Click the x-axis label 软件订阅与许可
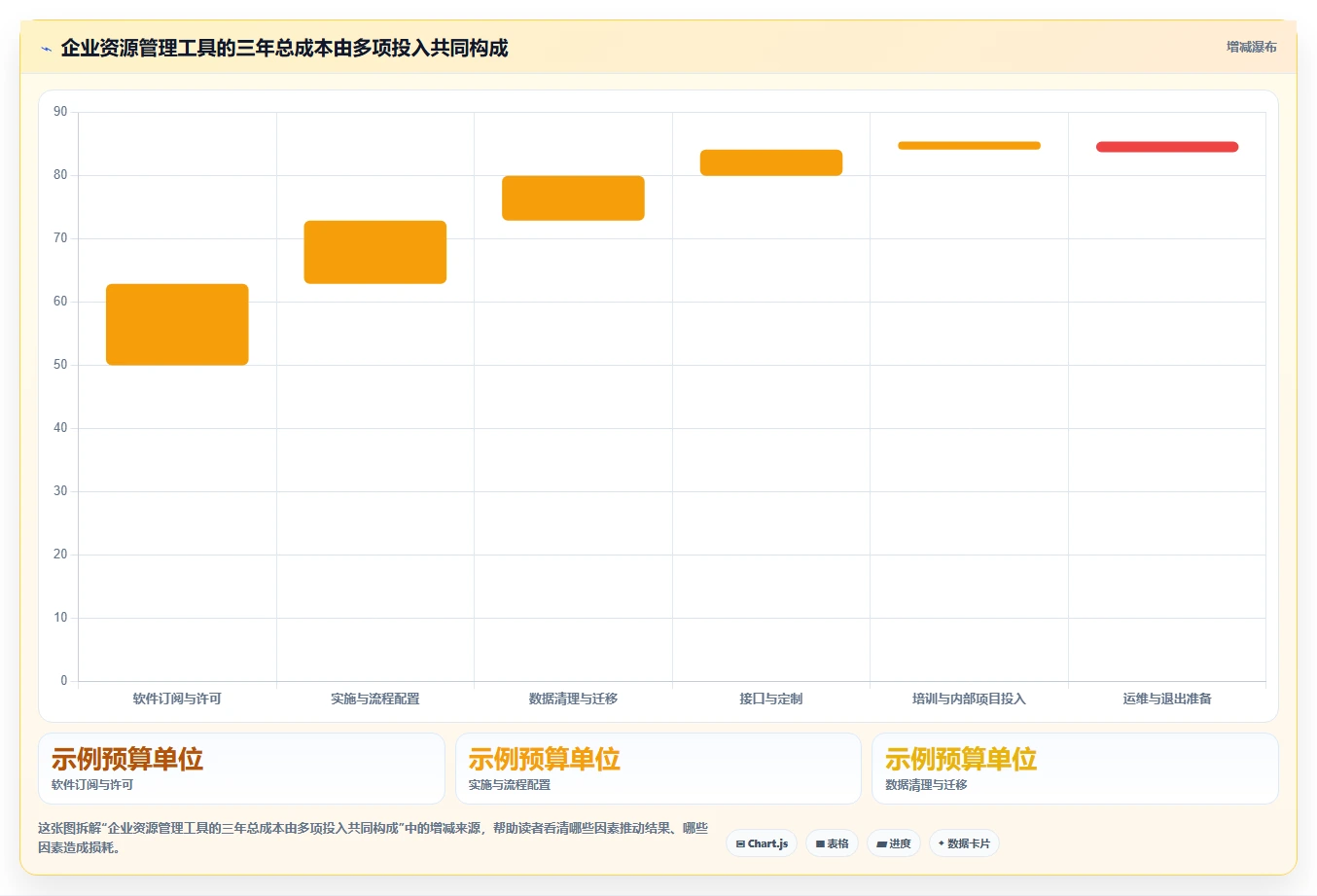Image resolution: width=1317 pixels, height=896 pixels. tap(177, 699)
